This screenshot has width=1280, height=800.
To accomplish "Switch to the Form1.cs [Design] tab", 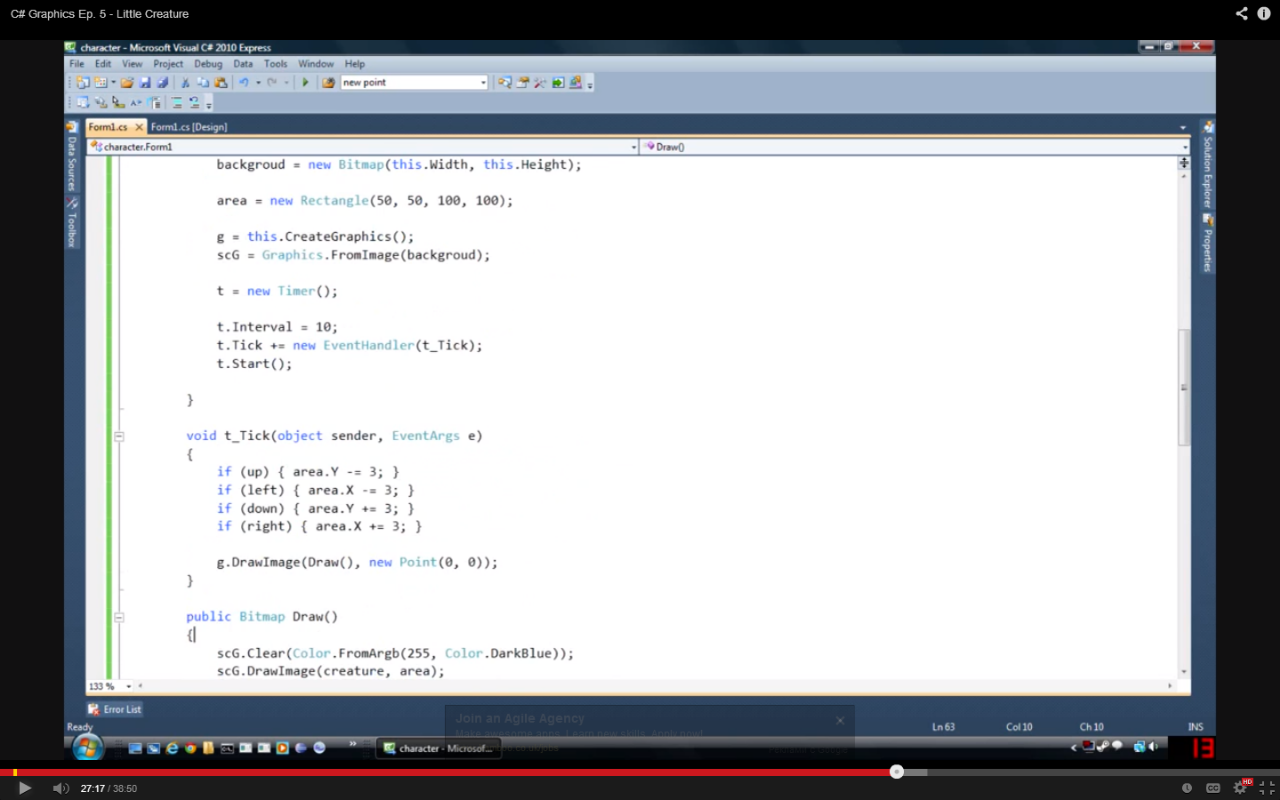I will 189,127.
